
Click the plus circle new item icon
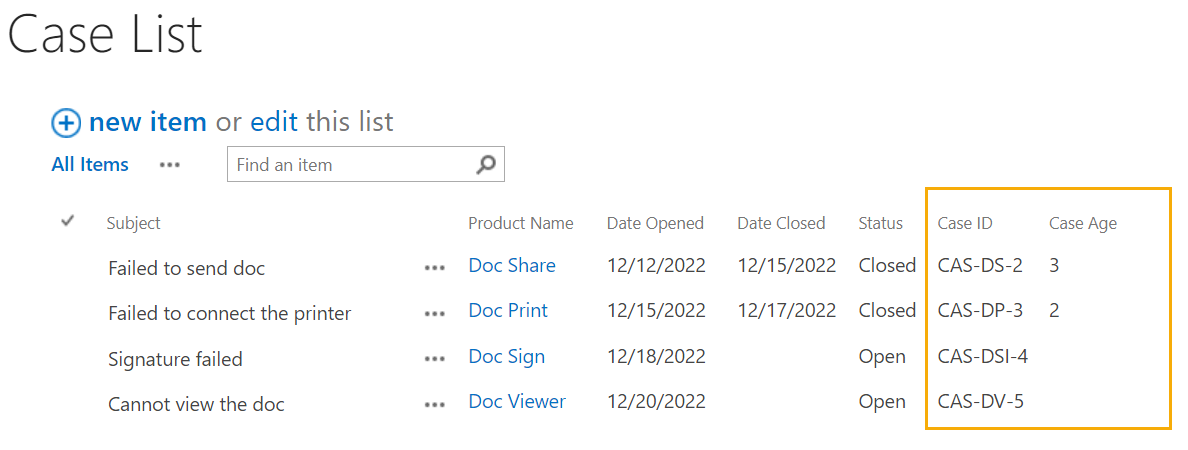coord(66,123)
